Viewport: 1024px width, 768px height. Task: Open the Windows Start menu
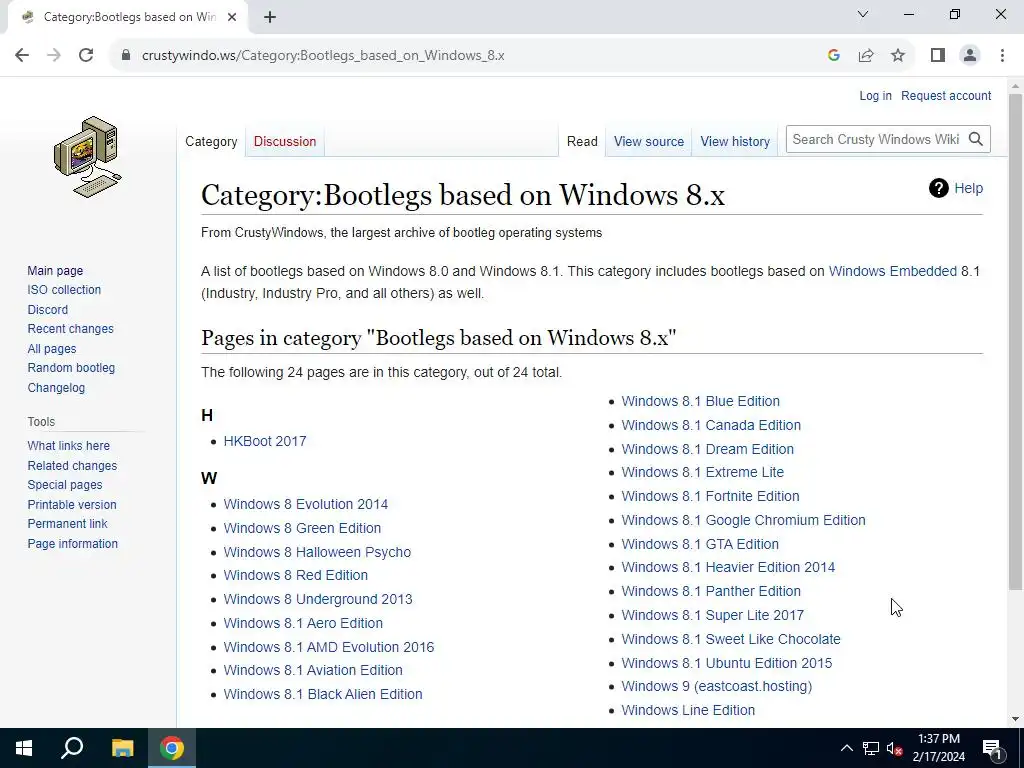pos(24,748)
